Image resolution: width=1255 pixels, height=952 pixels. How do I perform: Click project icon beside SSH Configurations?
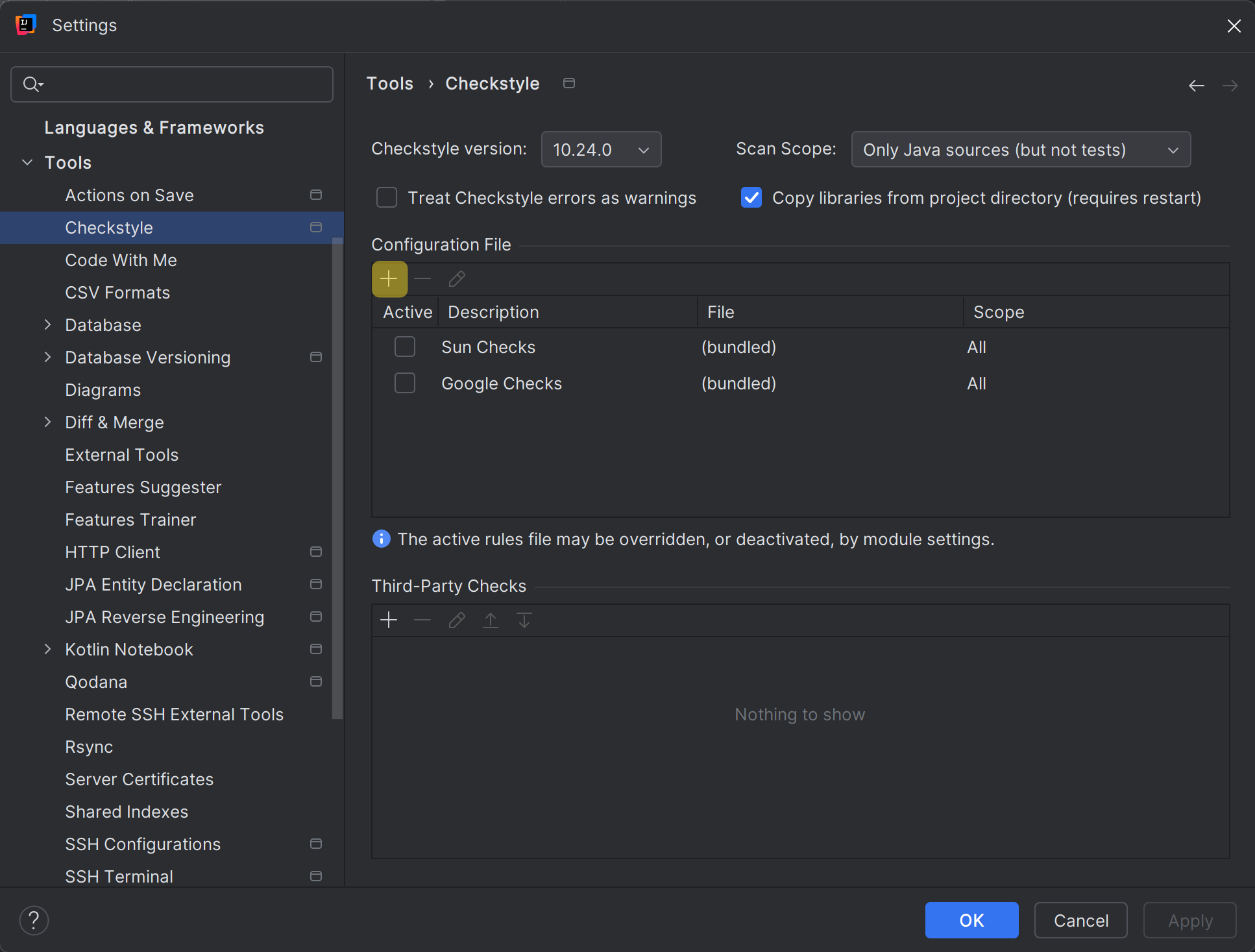click(x=316, y=844)
